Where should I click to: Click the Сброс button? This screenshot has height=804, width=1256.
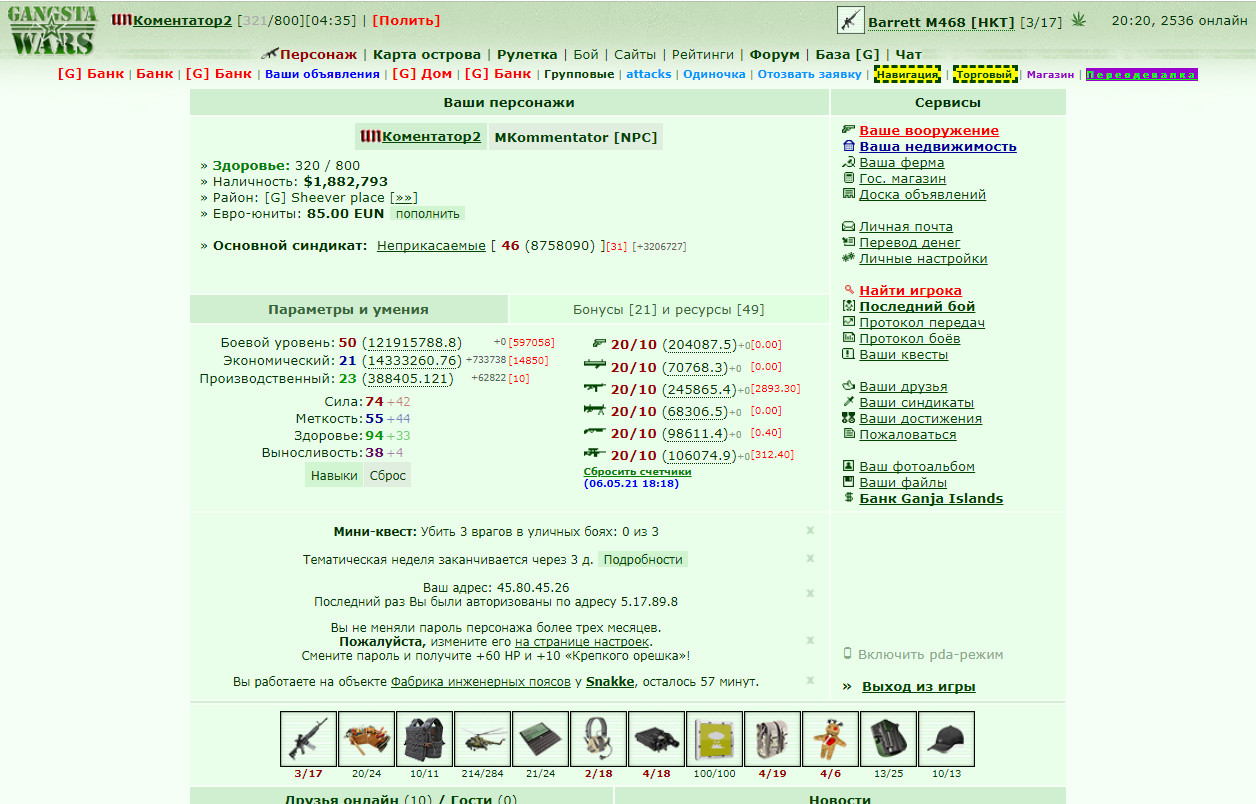388,476
